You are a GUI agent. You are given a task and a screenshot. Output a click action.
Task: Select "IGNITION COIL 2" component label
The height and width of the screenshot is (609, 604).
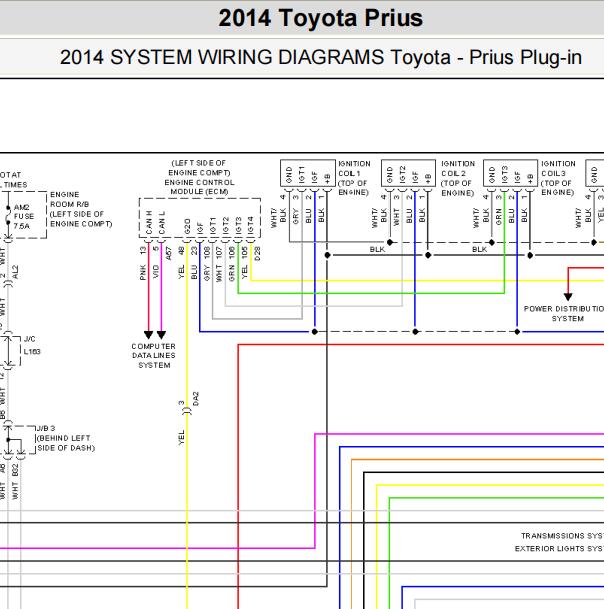[458, 169]
